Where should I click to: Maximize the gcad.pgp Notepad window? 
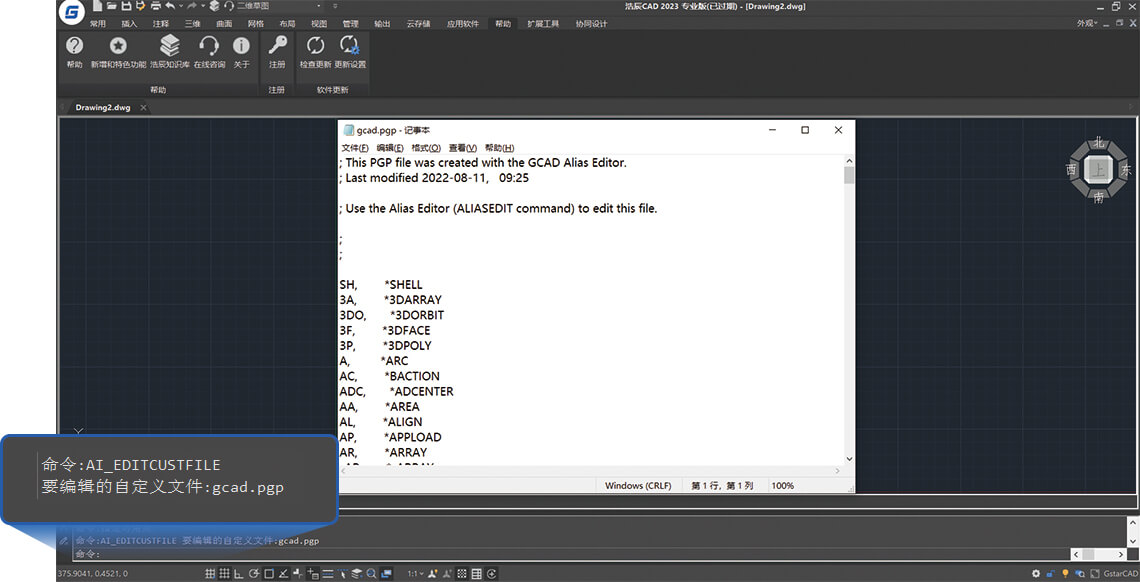click(805, 130)
